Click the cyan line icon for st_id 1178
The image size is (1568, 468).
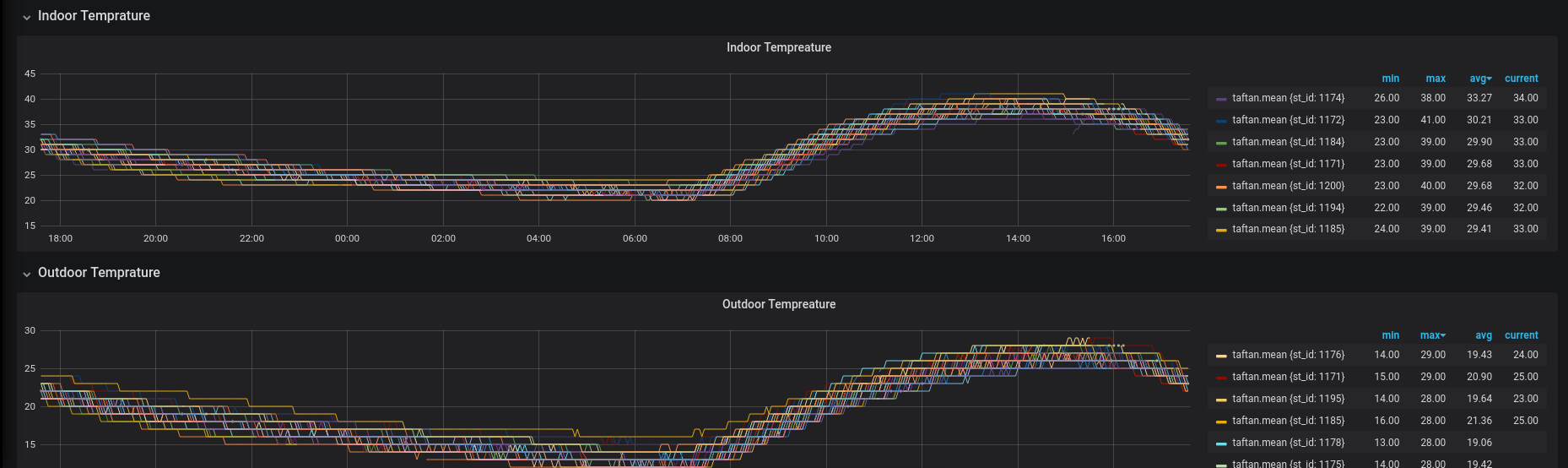point(1221,444)
